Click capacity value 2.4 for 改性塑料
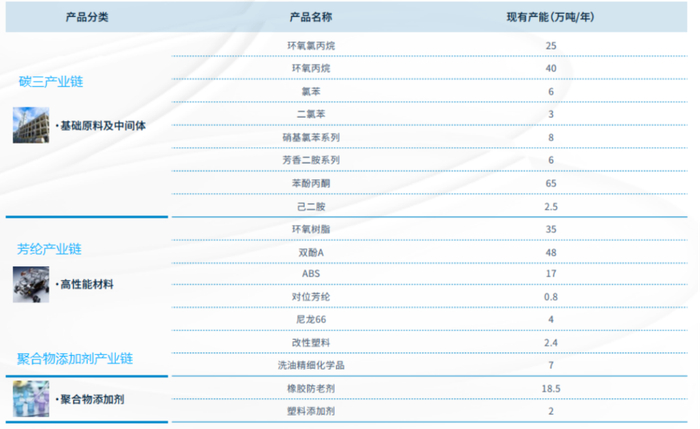The image size is (700, 429). point(551,343)
